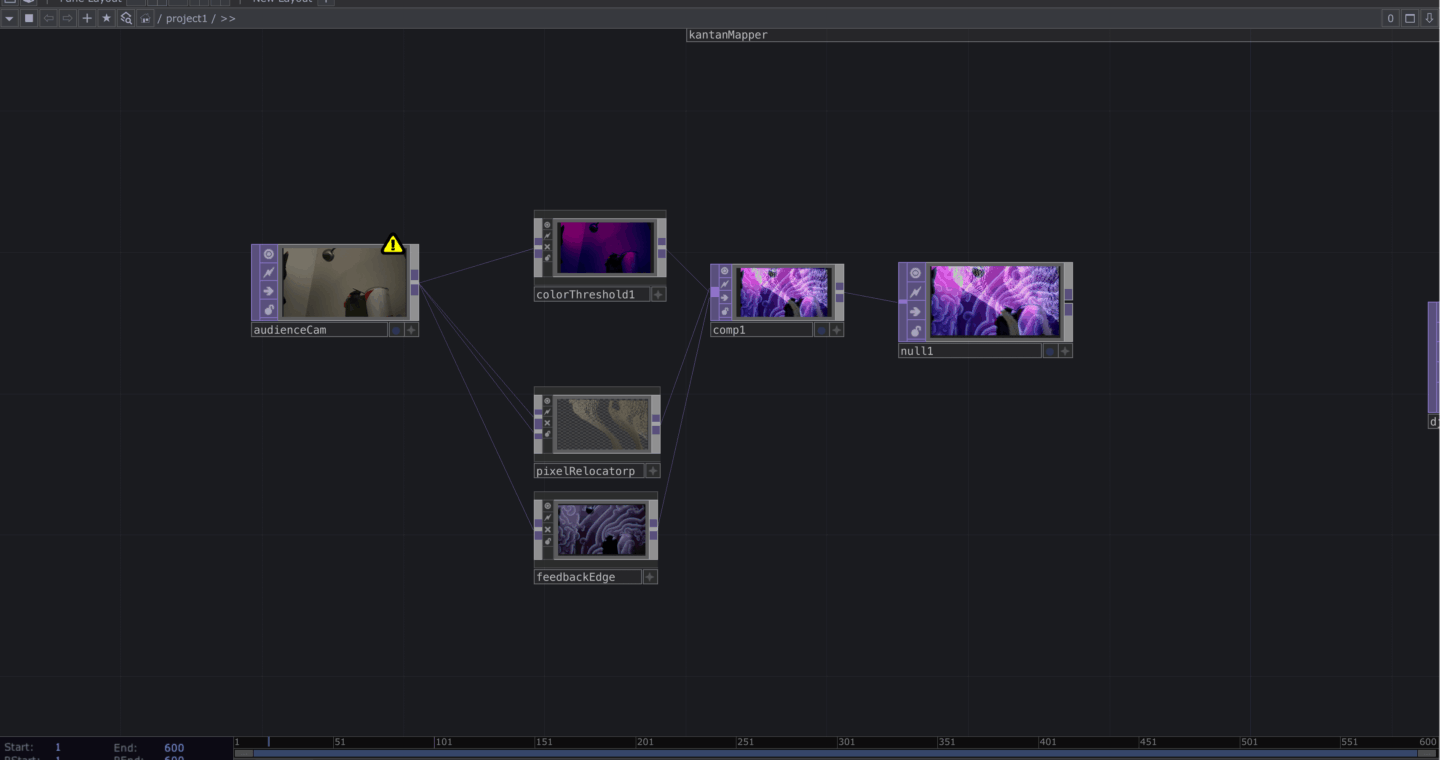Click the warning icon on audienceCam
The width and height of the screenshot is (1440, 760).
[x=393, y=244]
